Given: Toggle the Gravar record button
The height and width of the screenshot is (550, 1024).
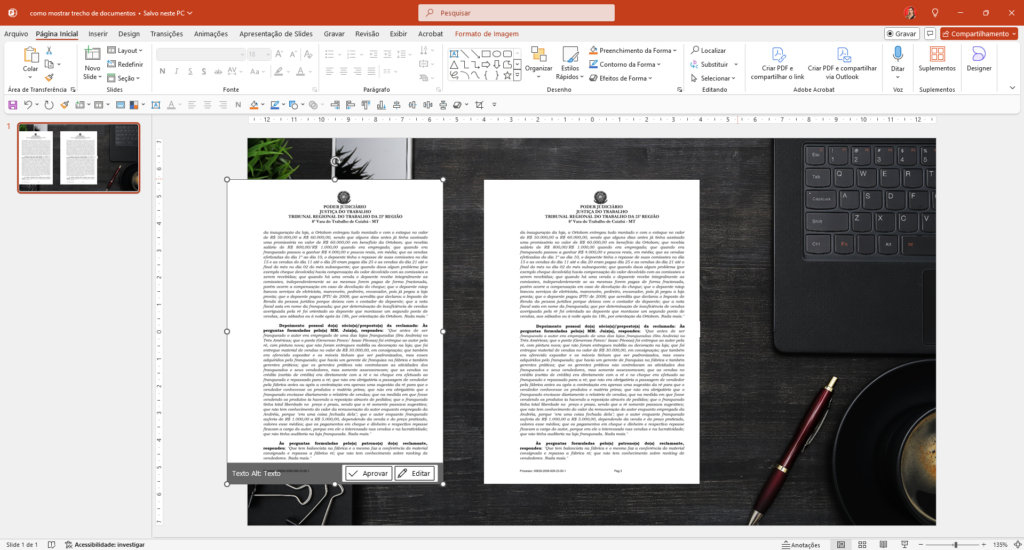Looking at the screenshot, I should [901, 33].
